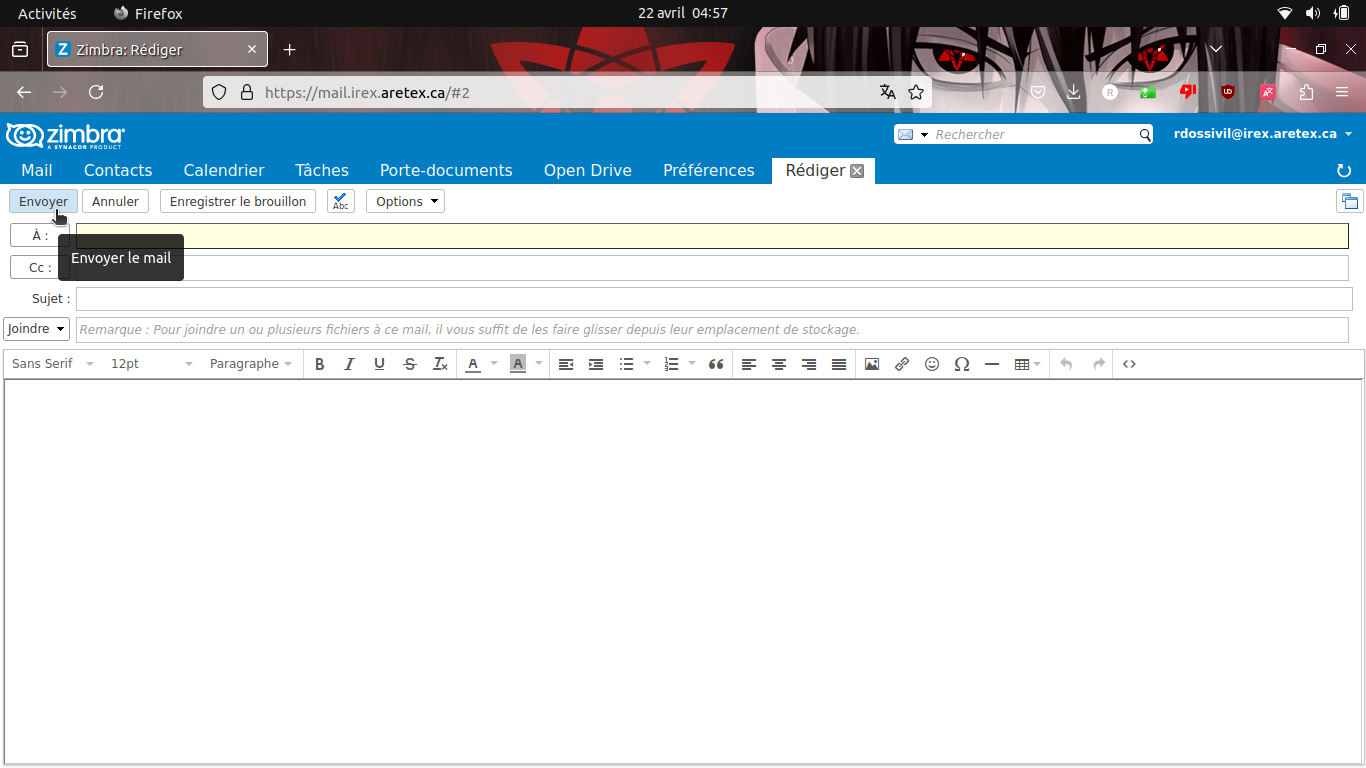Click the text color button

[473, 364]
